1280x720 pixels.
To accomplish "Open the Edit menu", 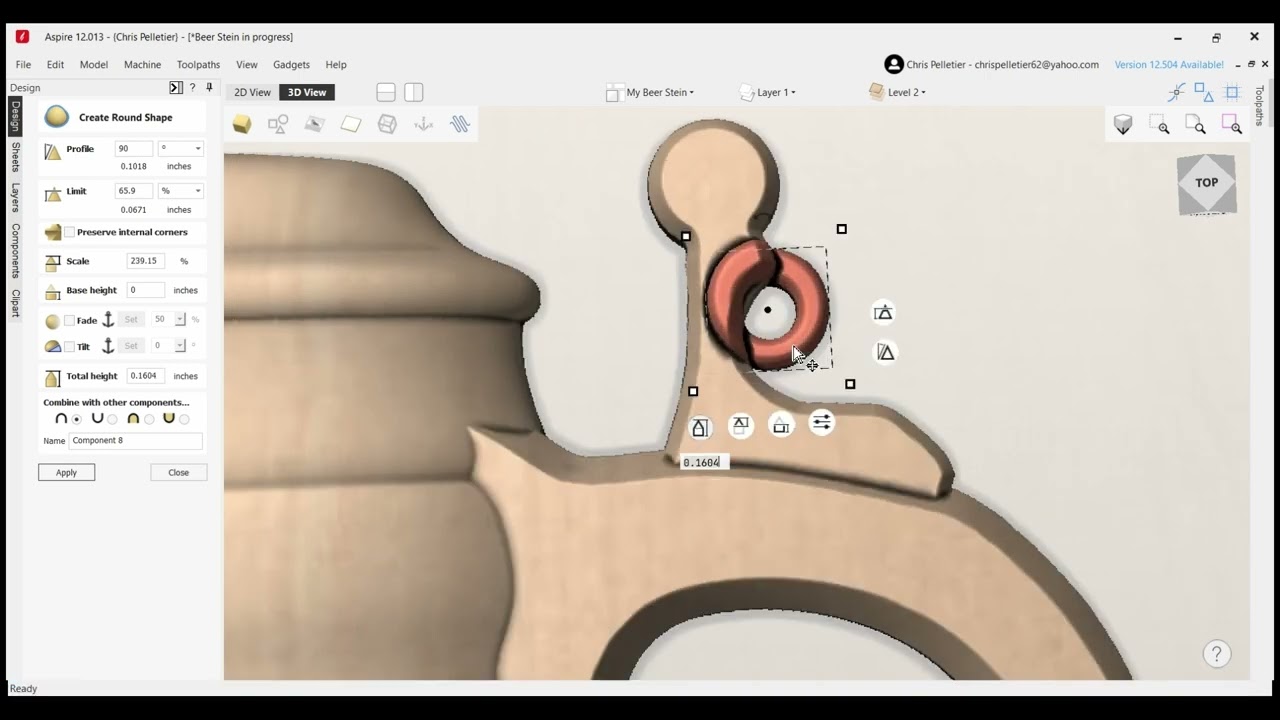I will (x=55, y=64).
